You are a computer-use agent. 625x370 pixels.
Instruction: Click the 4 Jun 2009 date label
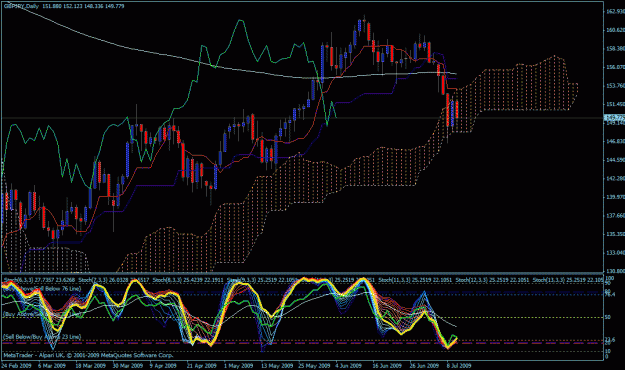(349, 366)
